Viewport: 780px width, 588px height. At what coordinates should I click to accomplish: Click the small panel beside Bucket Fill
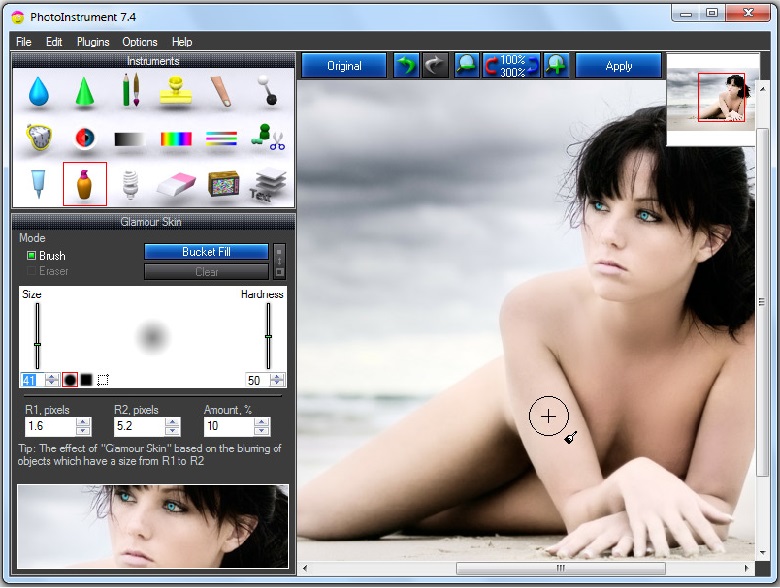(279, 261)
